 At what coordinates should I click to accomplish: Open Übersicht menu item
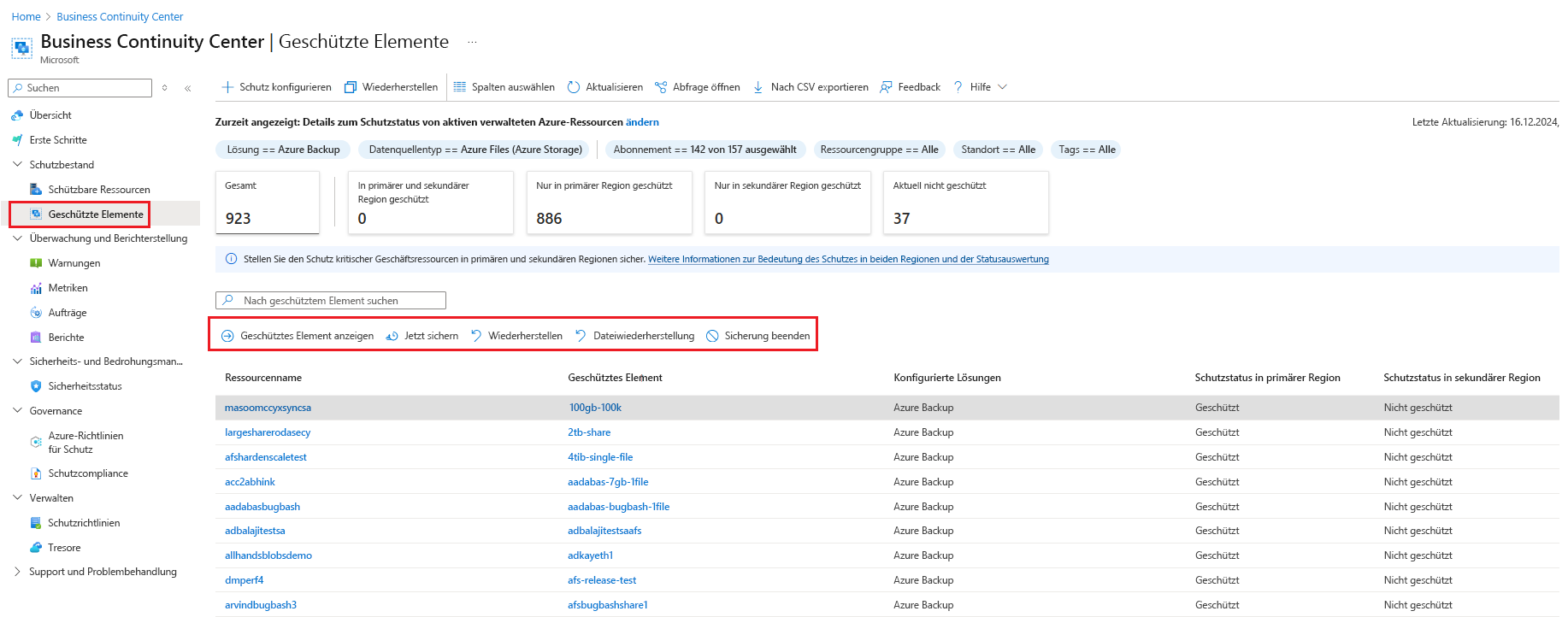click(50, 115)
